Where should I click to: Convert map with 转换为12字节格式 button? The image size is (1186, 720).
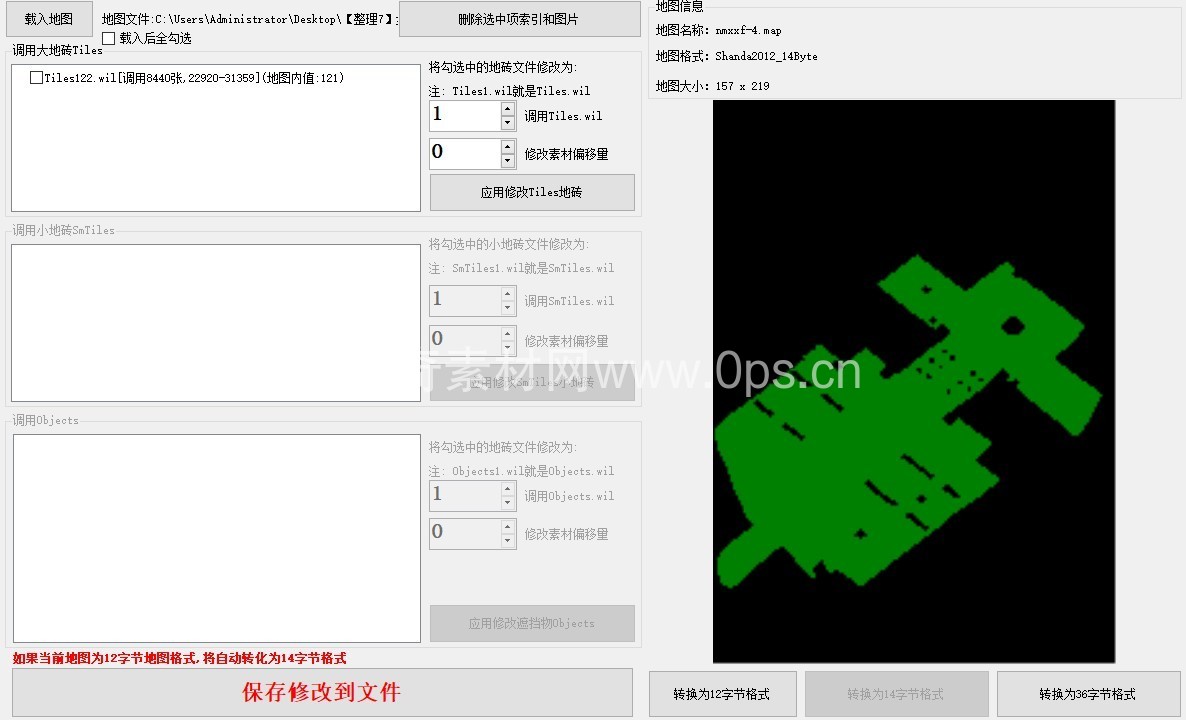[722, 694]
